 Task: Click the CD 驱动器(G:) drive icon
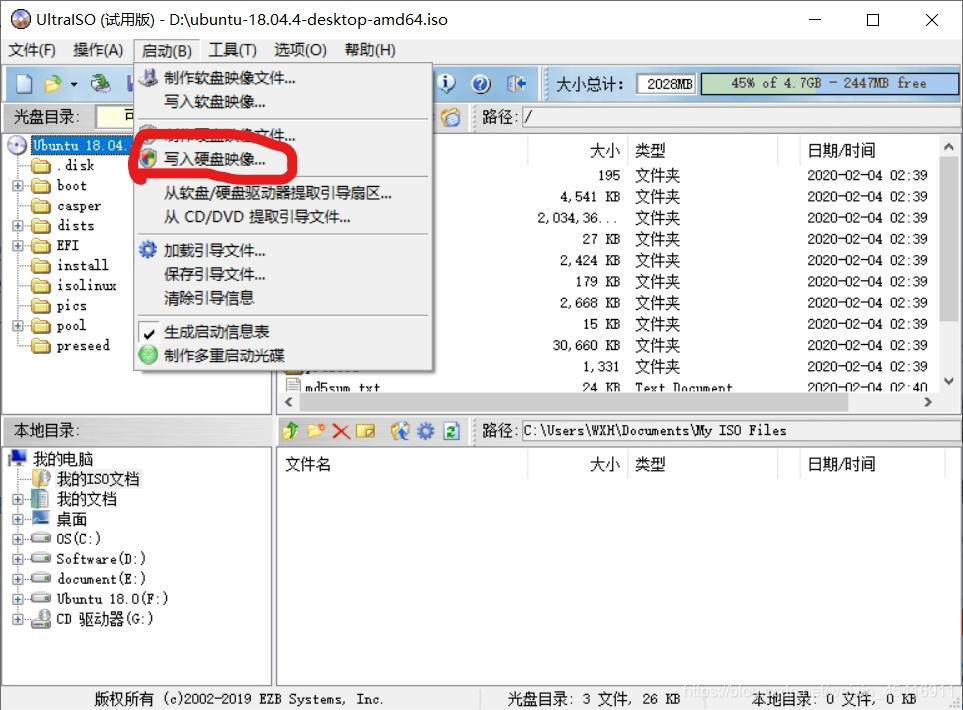41,618
